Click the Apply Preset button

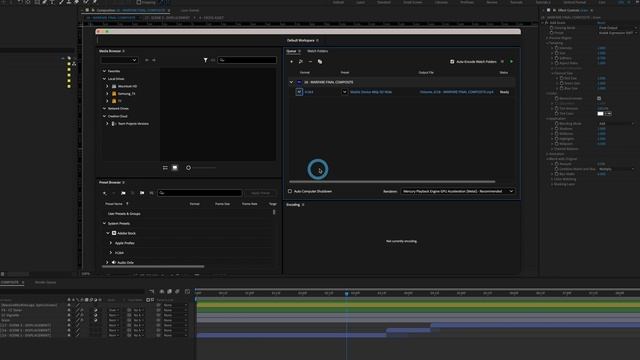tap(260, 193)
